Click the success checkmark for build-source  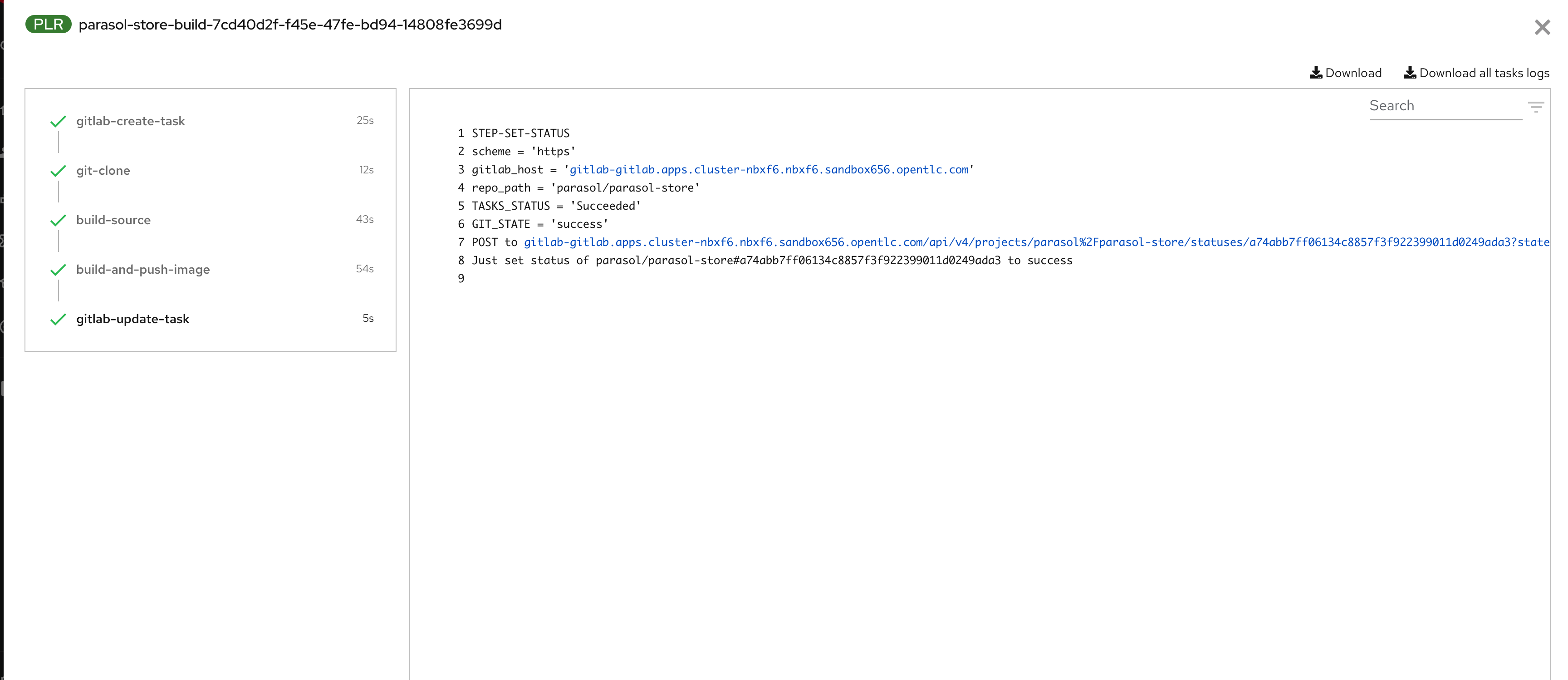tap(58, 220)
